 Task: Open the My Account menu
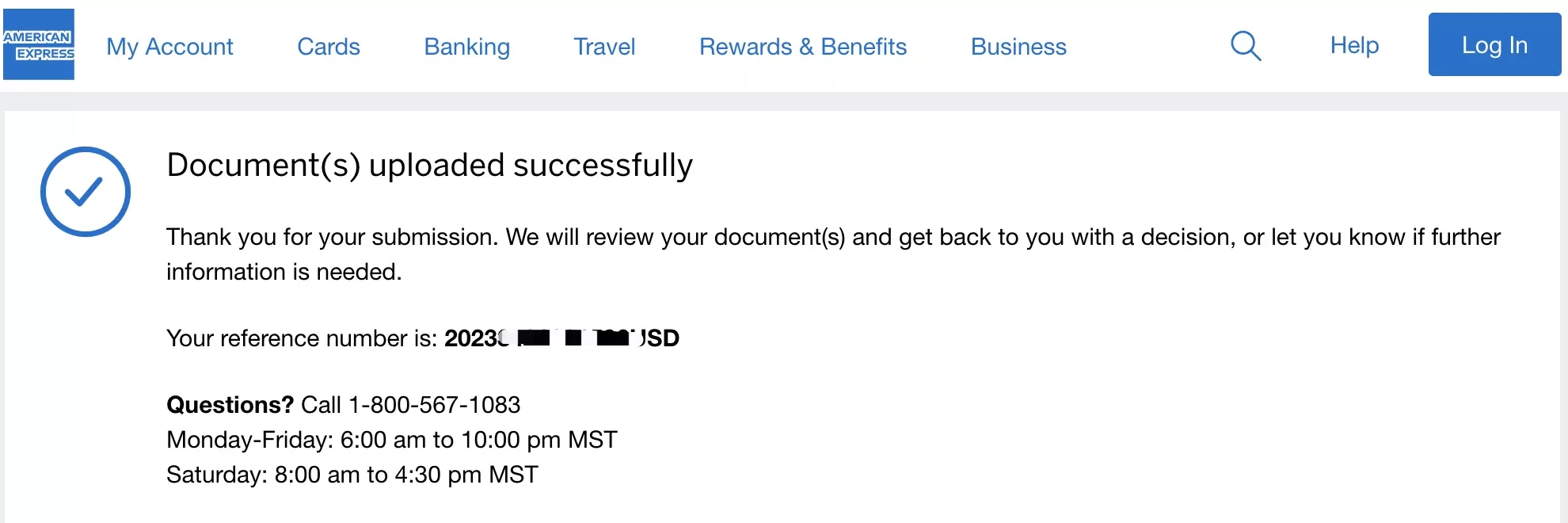pos(169,47)
